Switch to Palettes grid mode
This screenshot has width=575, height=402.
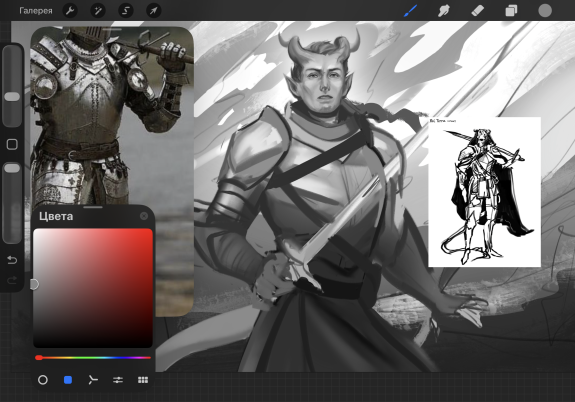pos(143,380)
